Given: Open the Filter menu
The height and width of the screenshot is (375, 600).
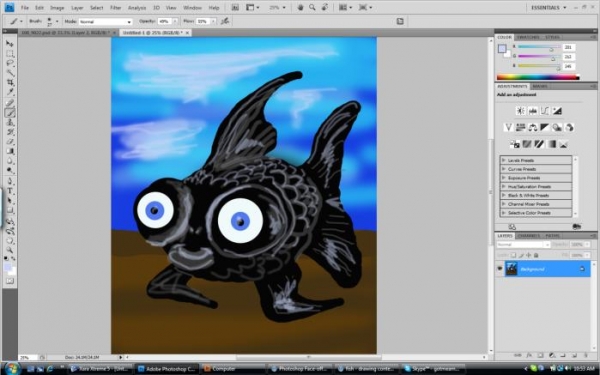Looking at the screenshot, I should [x=116, y=8].
